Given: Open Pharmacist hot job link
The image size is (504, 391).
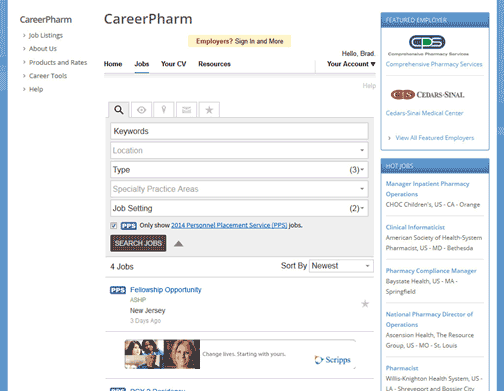Looking at the screenshot, I should 402,368.
